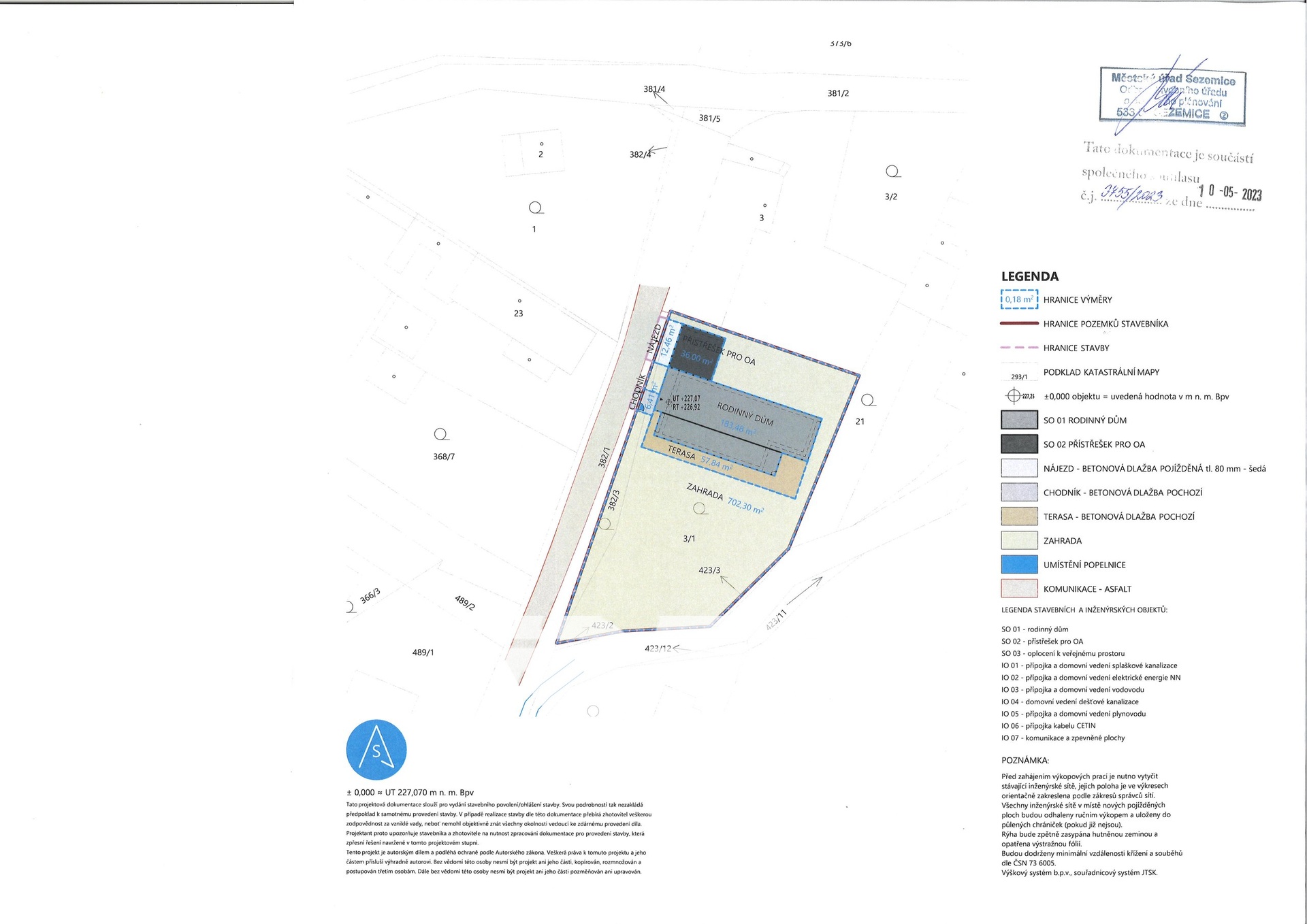The height and width of the screenshot is (924, 1307).
Task: Click the Městský úřad Sezemice stamp
Action: pyautogui.click(x=1173, y=97)
